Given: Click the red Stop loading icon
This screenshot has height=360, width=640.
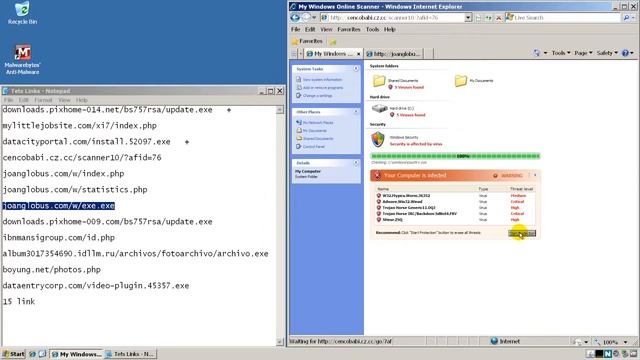Looking at the screenshot, I should (498, 18).
